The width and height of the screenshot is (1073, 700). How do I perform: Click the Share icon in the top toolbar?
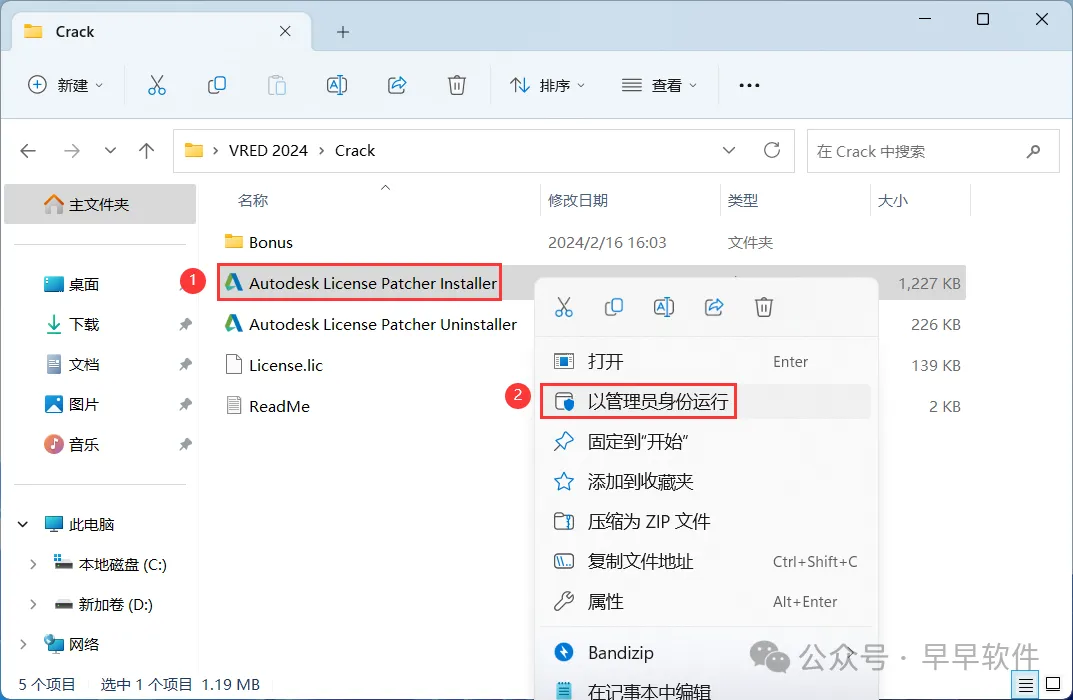[x=397, y=86]
